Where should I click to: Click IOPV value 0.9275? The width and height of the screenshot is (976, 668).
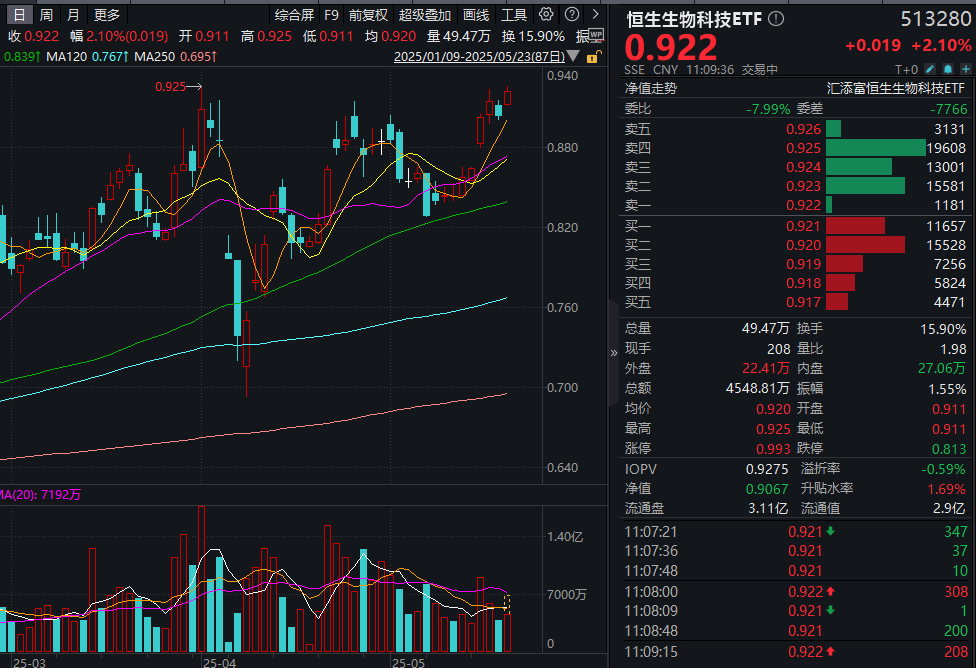click(x=767, y=469)
